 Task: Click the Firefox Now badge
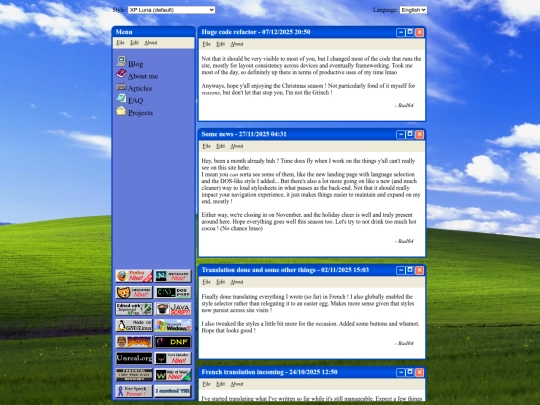[134, 276]
